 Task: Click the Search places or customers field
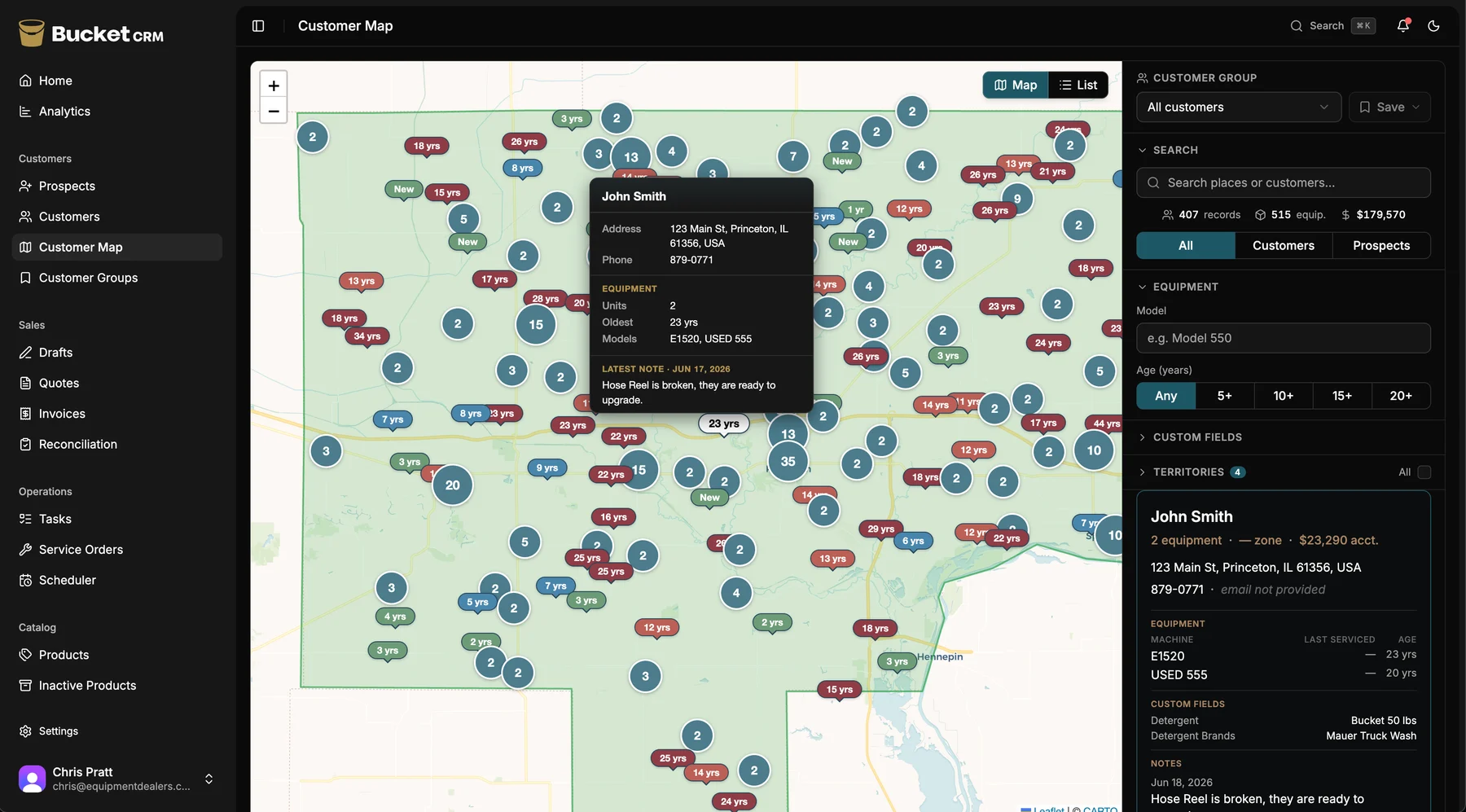(x=1284, y=182)
